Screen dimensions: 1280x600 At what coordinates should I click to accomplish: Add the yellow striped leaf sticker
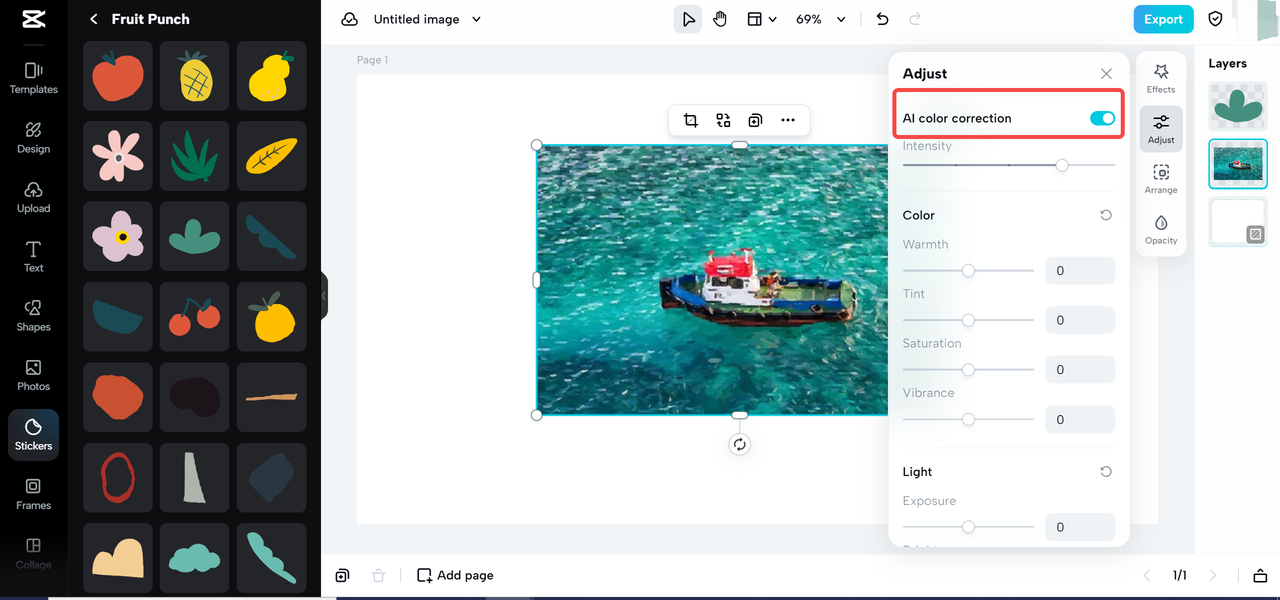(x=271, y=156)
